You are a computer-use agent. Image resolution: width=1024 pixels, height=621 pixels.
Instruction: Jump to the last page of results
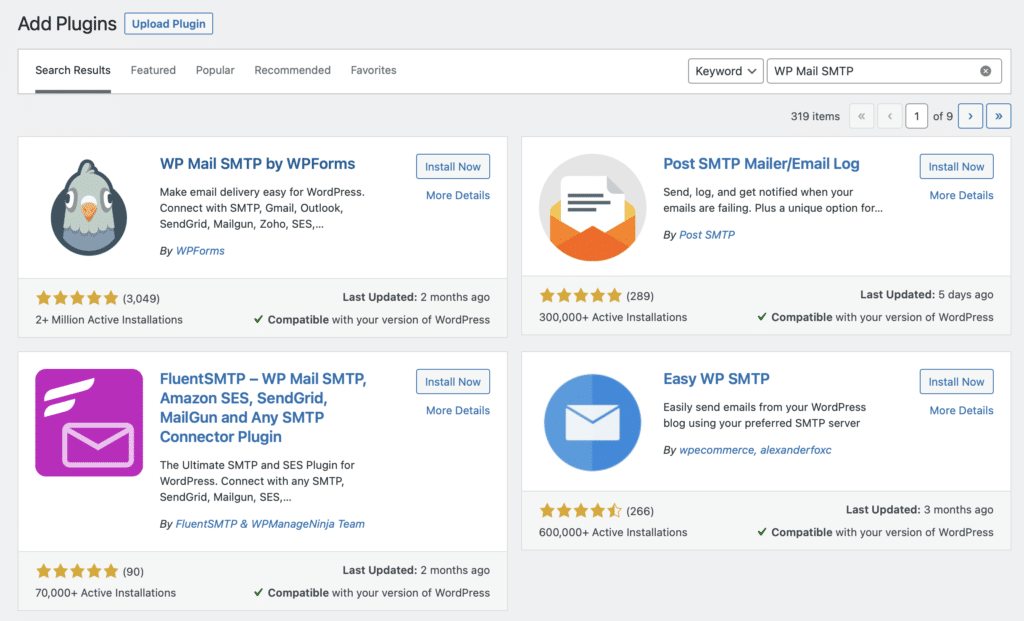[x=997, y=116]
